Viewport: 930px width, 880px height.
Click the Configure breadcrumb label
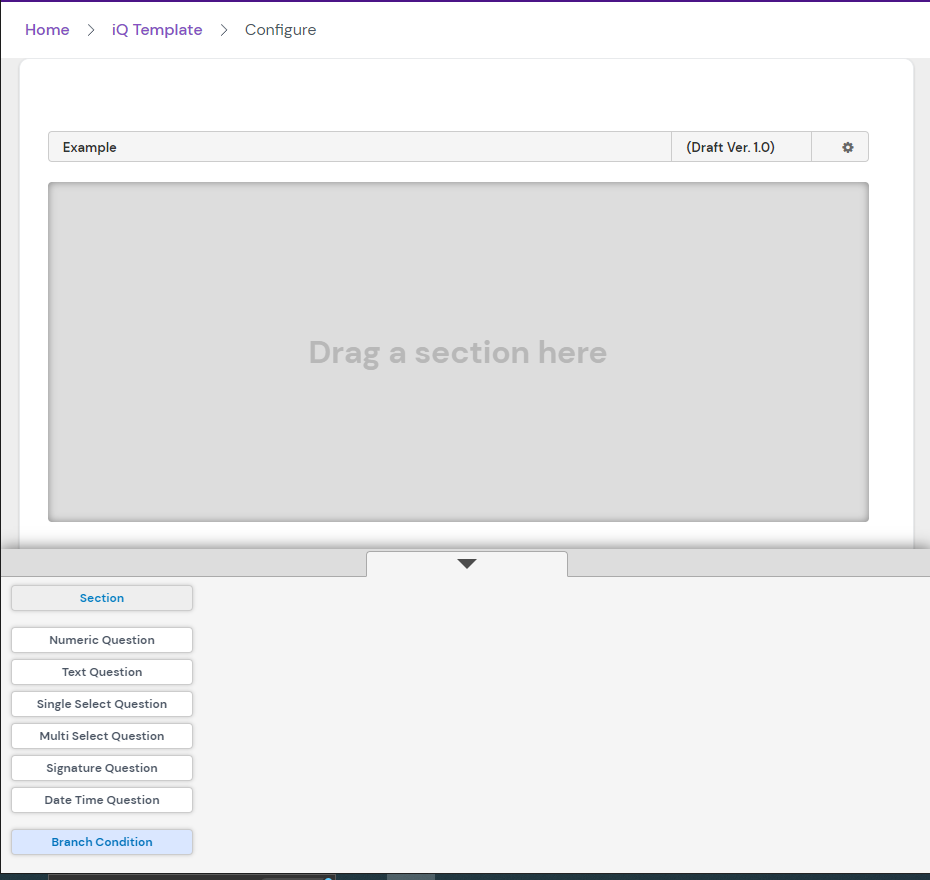280,30
